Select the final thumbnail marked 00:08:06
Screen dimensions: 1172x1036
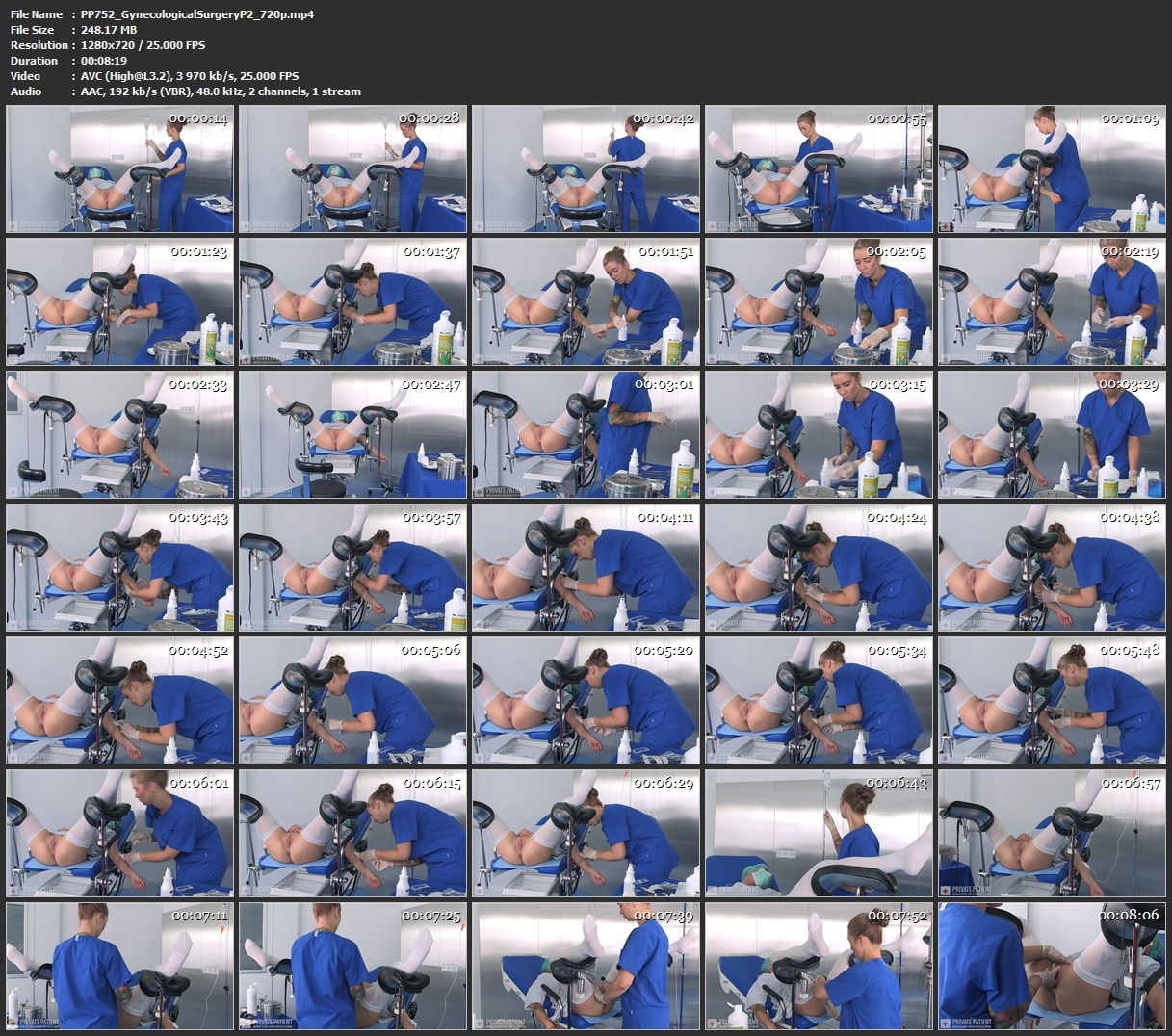1052,966
